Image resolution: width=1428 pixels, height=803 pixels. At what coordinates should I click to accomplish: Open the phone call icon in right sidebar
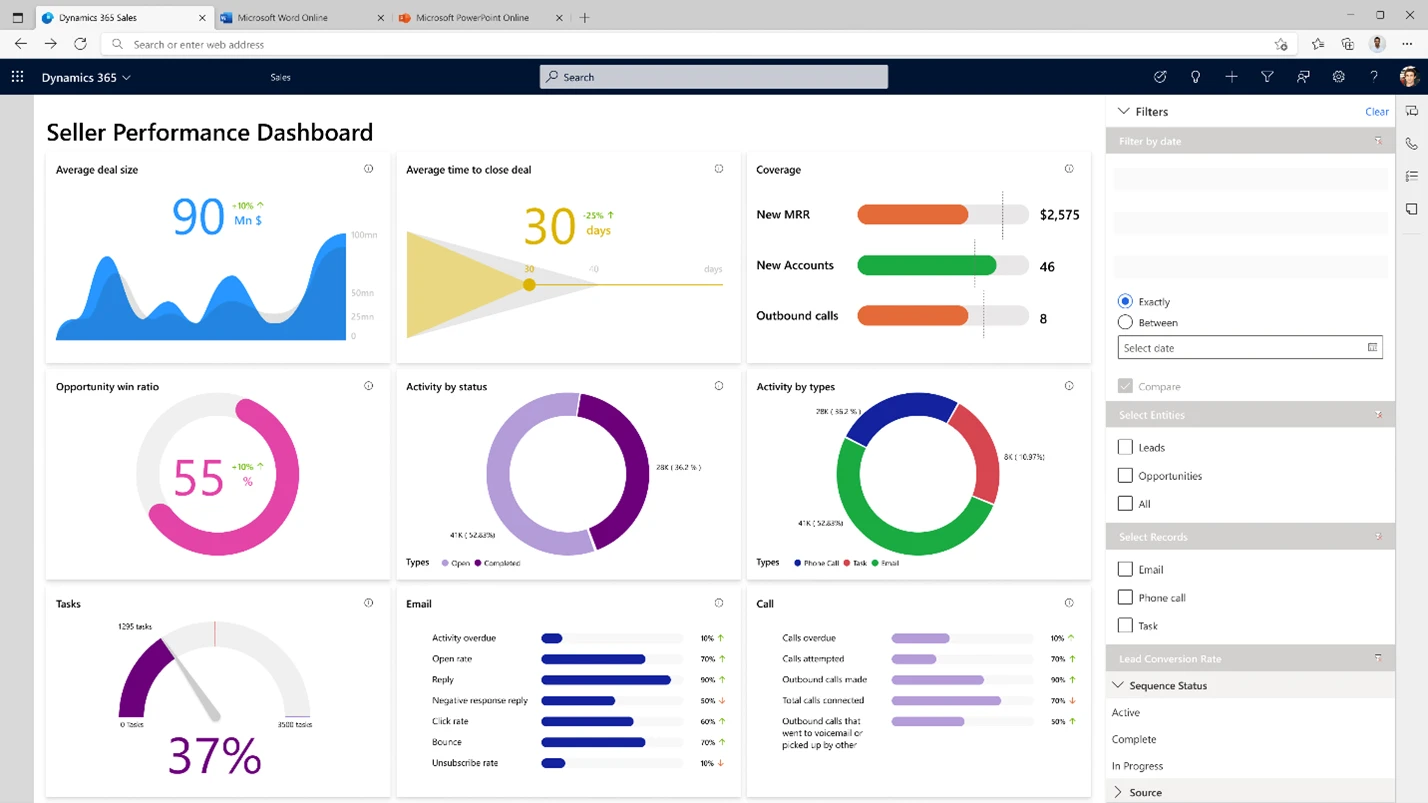pyautogui.click(x=1411, y=143)
